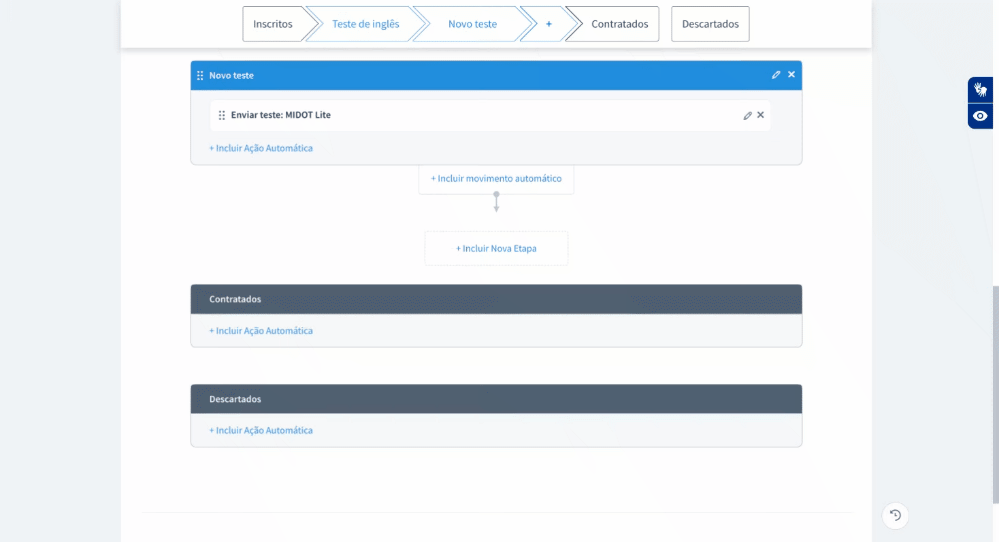Click Incluir Nova Etapa button
Image resolution: width=999 pixels, height=542 pixels.
coord(496,249)
